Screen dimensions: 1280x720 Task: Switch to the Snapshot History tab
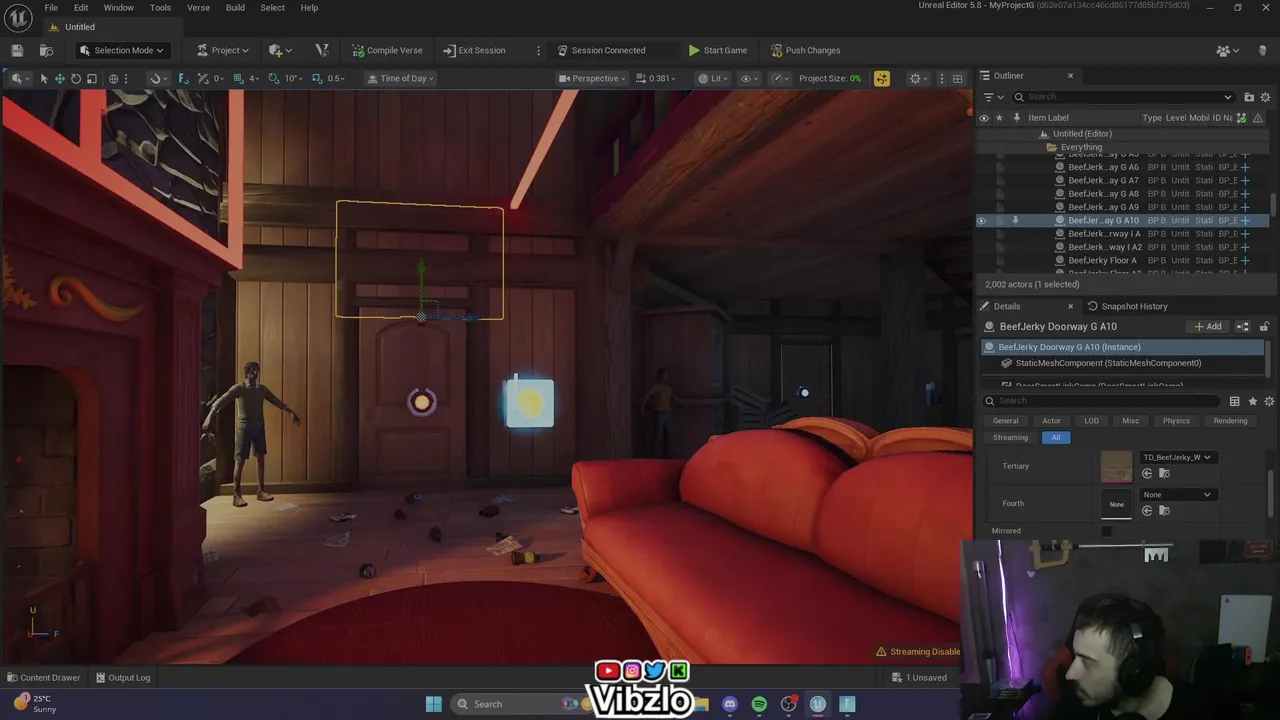pyautogui.click(x=1127, y=306)
